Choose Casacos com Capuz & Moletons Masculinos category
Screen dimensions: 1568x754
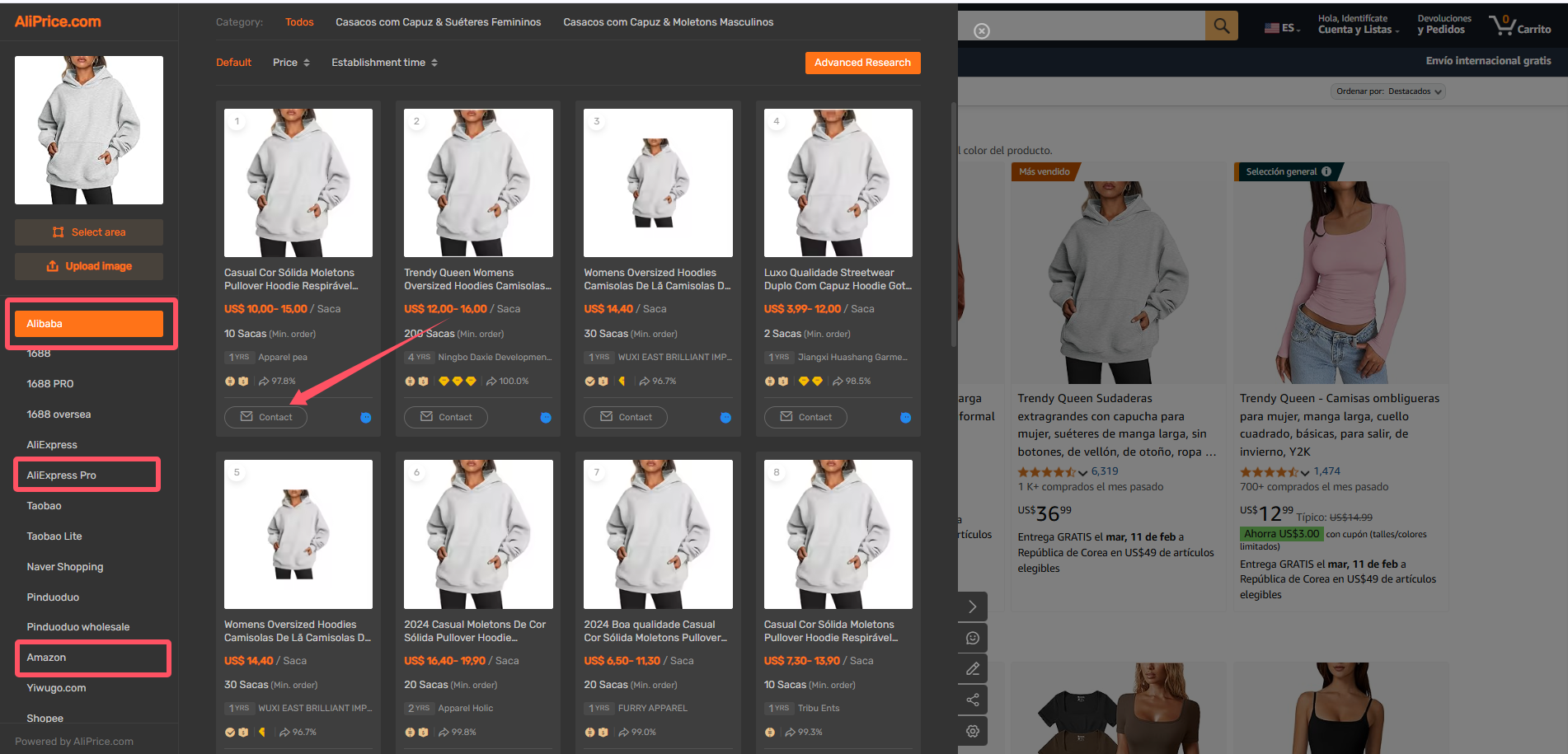669,22
